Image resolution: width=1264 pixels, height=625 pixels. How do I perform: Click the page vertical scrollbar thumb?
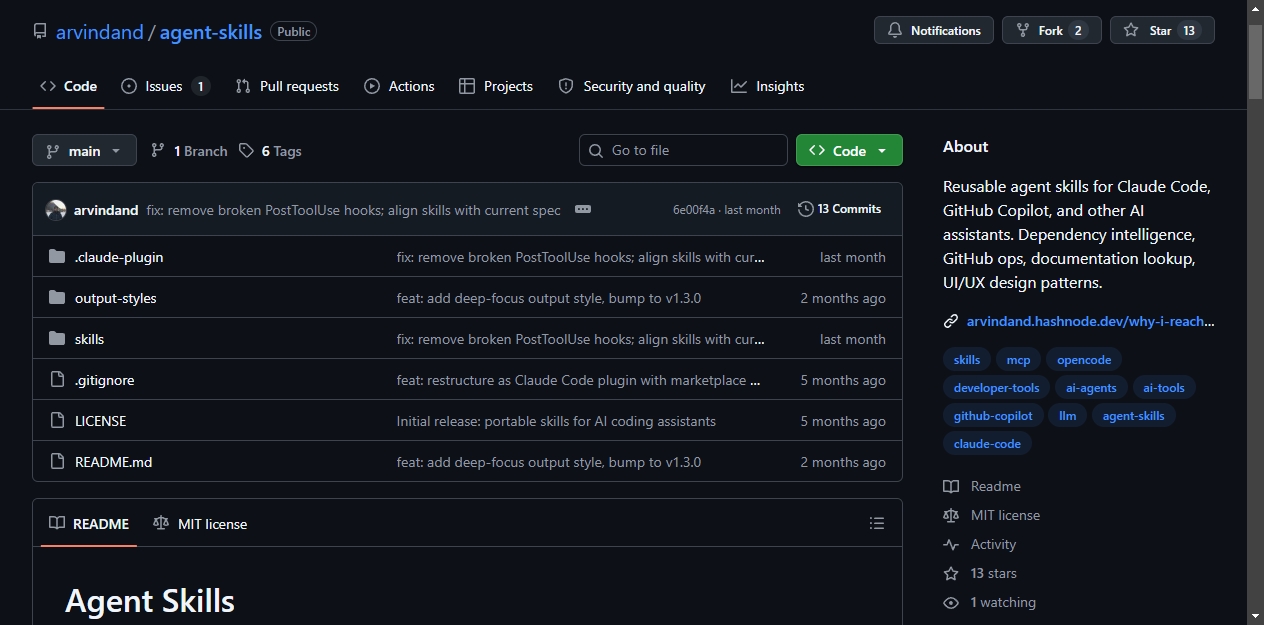click(x=1255, y=60)
